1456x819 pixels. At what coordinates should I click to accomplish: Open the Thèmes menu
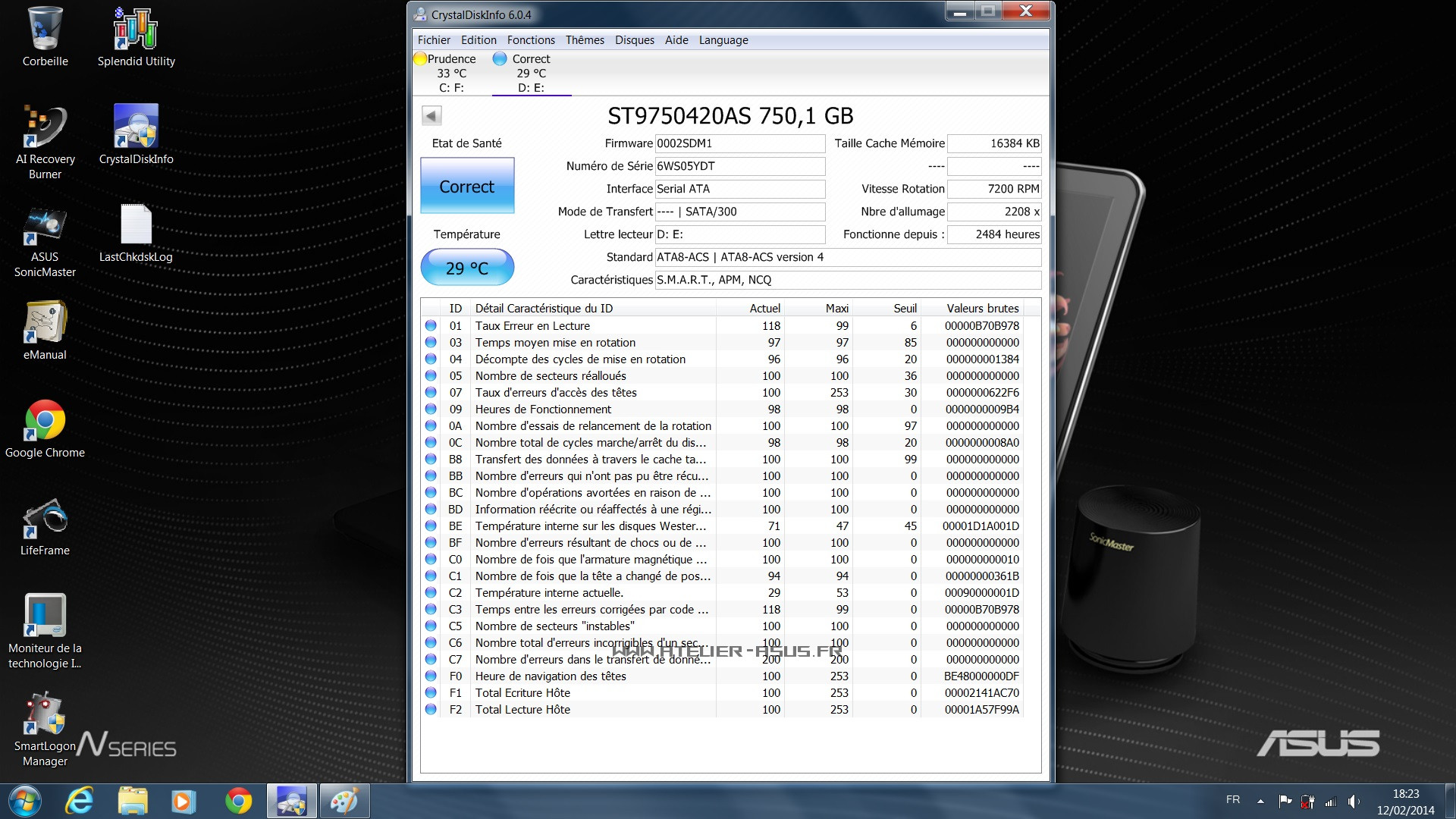tap(584, 40)
